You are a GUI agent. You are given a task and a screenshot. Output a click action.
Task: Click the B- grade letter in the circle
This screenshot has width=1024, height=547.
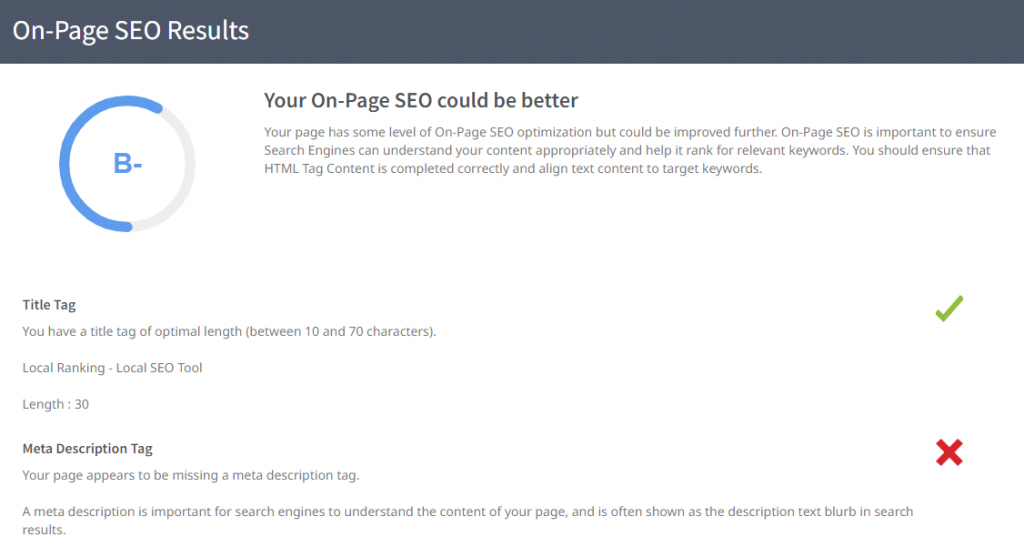(128, 164)
